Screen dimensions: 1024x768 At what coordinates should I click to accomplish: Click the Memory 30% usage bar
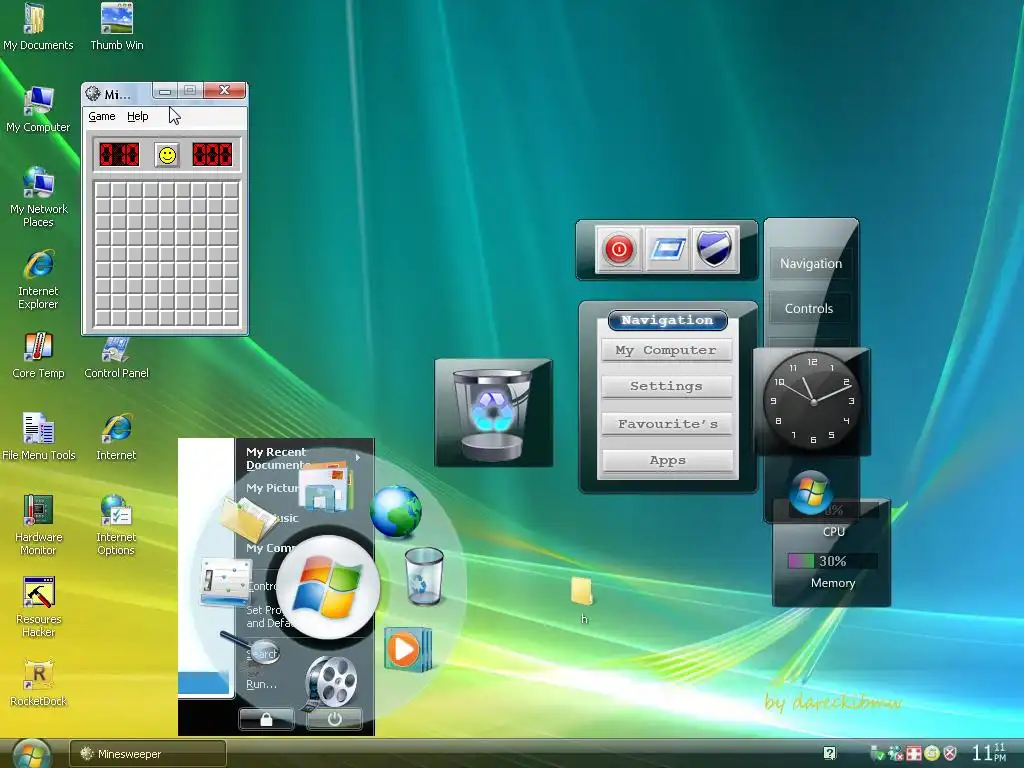point(832,561)
